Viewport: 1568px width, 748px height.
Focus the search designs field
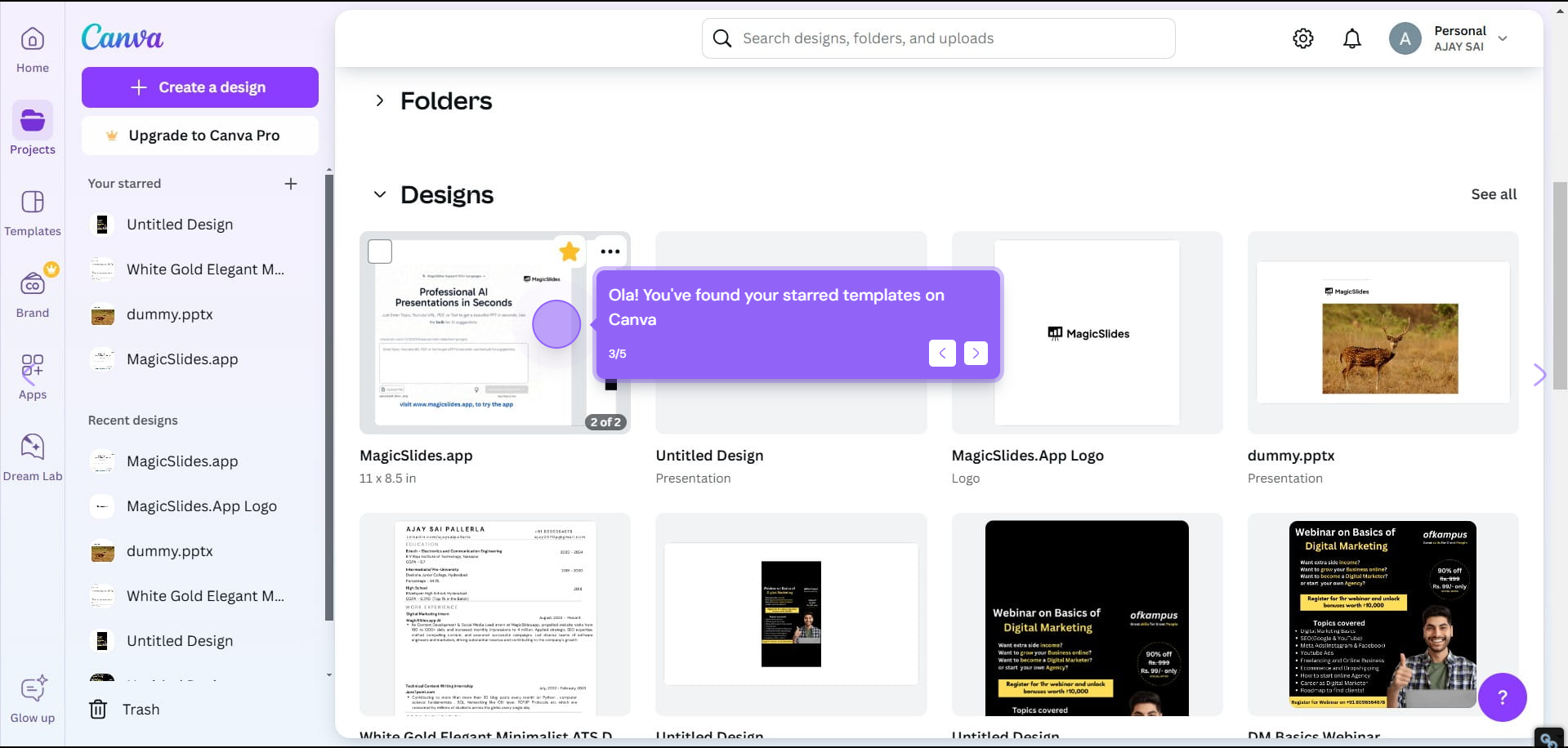click(939, 38)
